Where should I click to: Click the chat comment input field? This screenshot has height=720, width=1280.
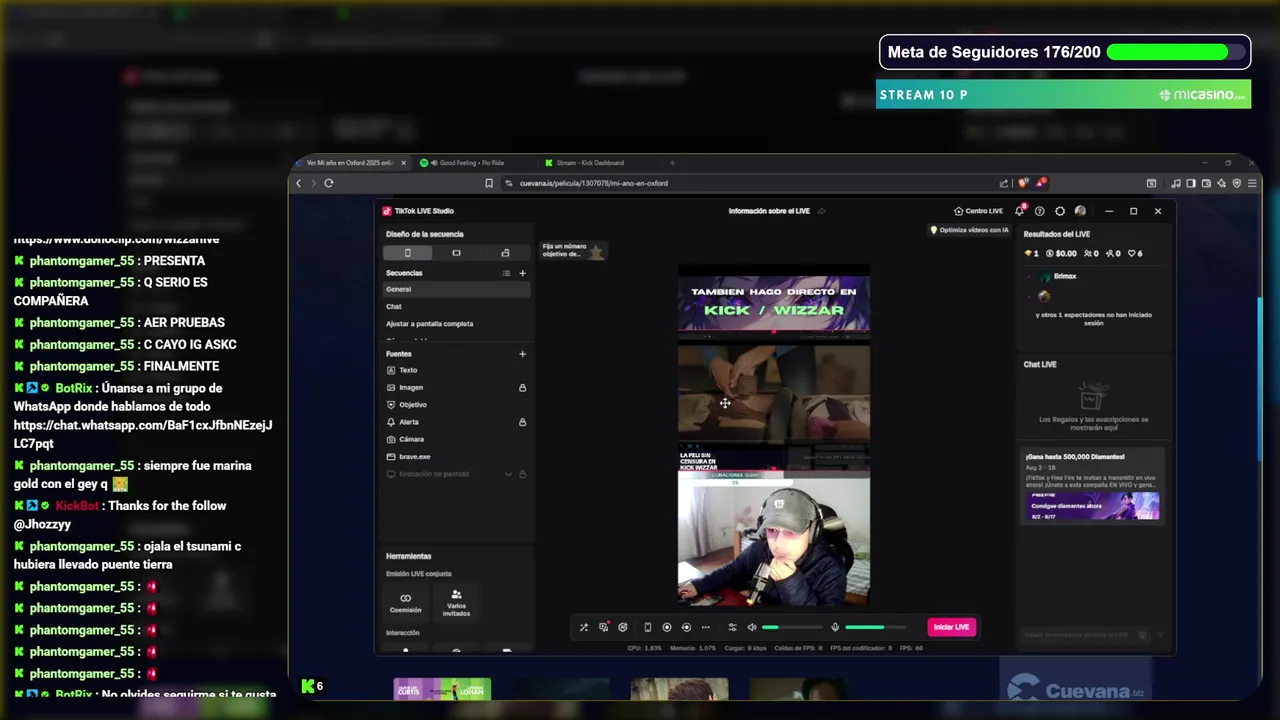click(x=1085, y=635)
